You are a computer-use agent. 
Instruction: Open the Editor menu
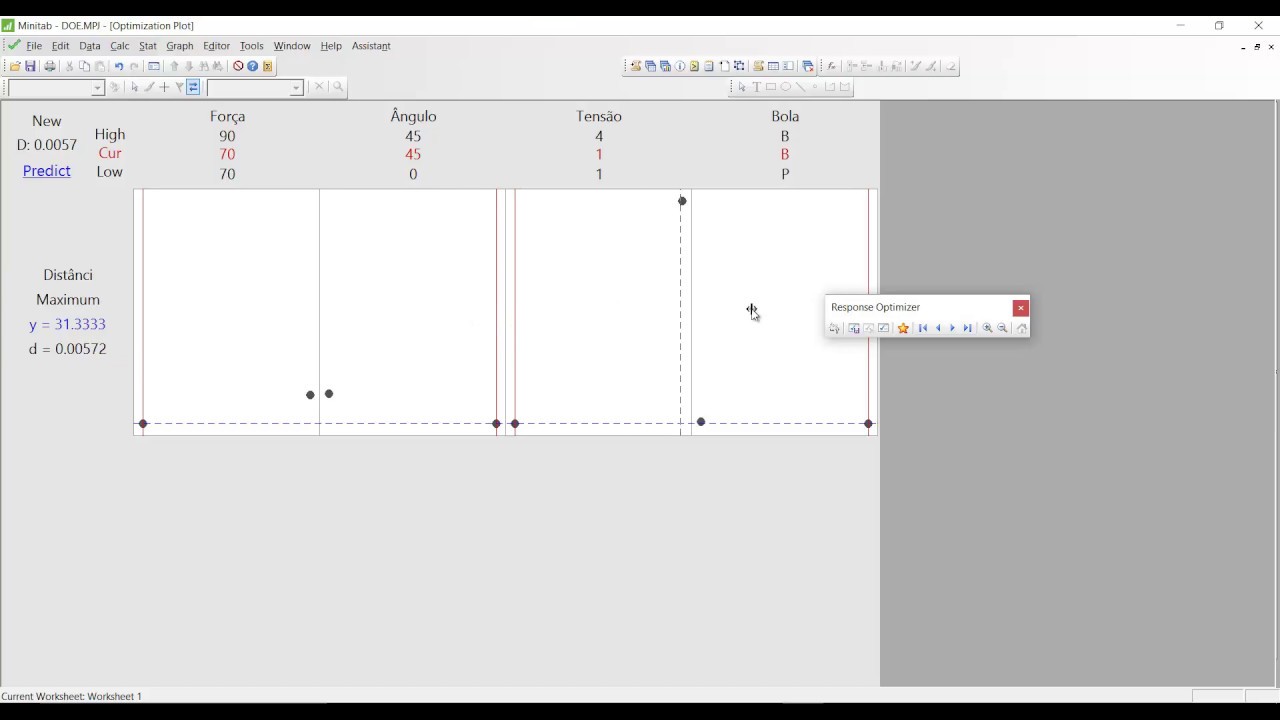point(216,46)
